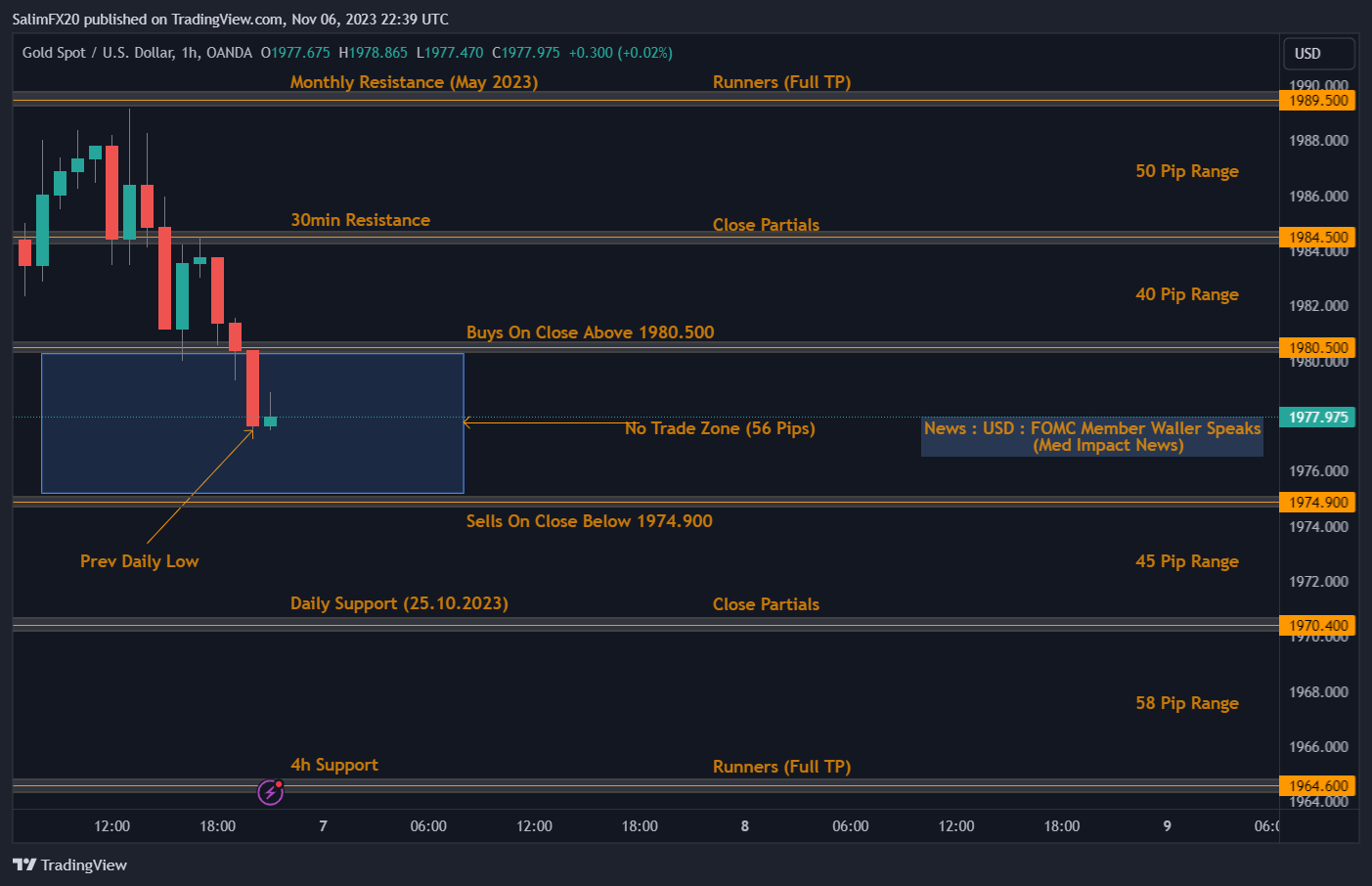Open the purple lightning event marker on 4h Support
Image resolution: width=1372 pixels, height=886 pixels.
[270, 792]
